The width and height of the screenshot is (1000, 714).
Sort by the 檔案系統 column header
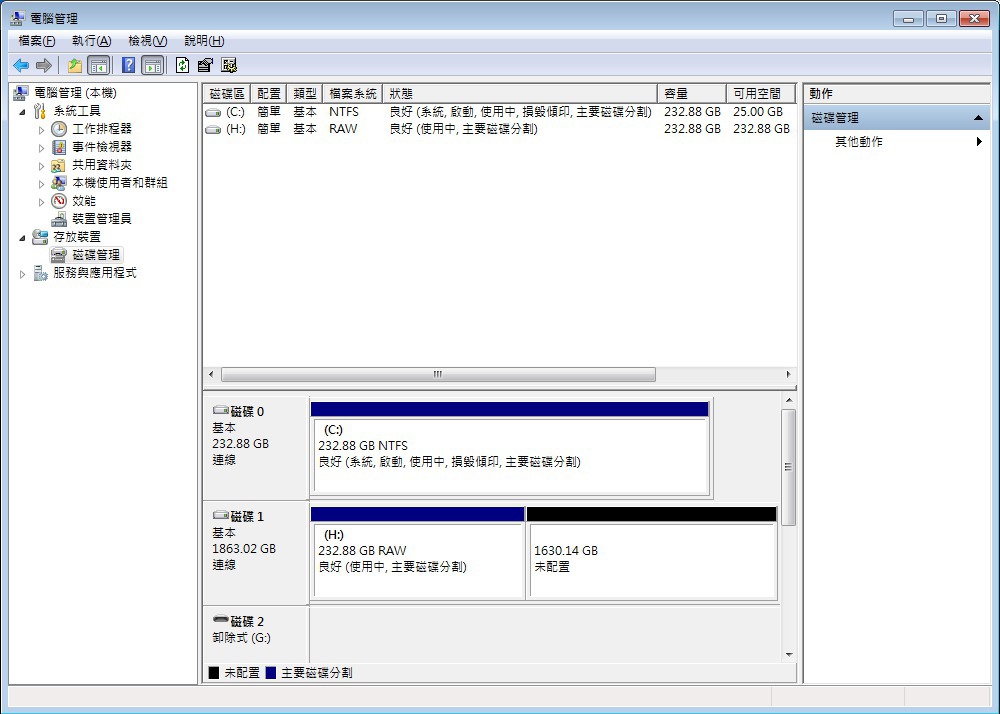click(x=353, y=94)
